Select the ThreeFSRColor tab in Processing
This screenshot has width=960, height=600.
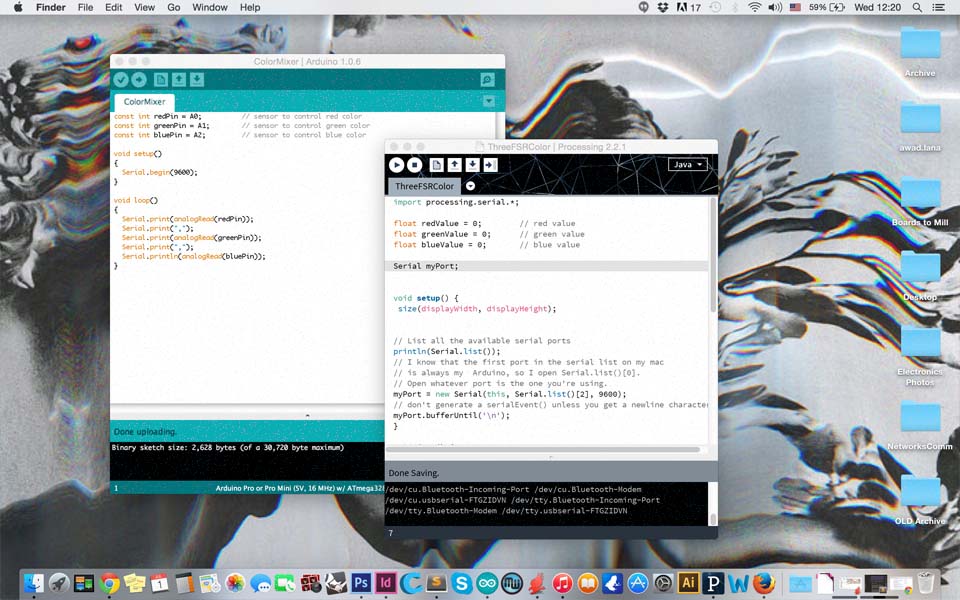click(x=424, y=186)
